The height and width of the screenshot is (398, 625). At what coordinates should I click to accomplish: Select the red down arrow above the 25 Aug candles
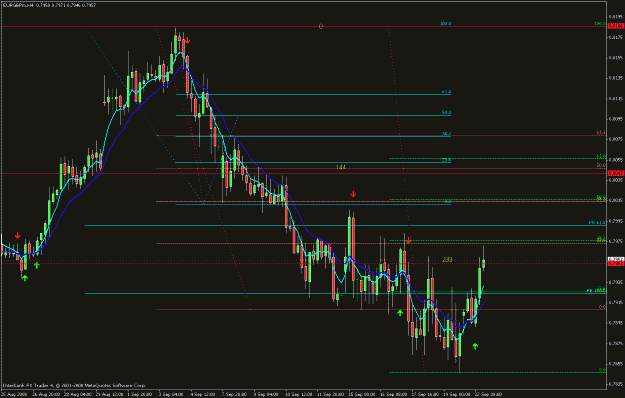[x=18, y=236]
